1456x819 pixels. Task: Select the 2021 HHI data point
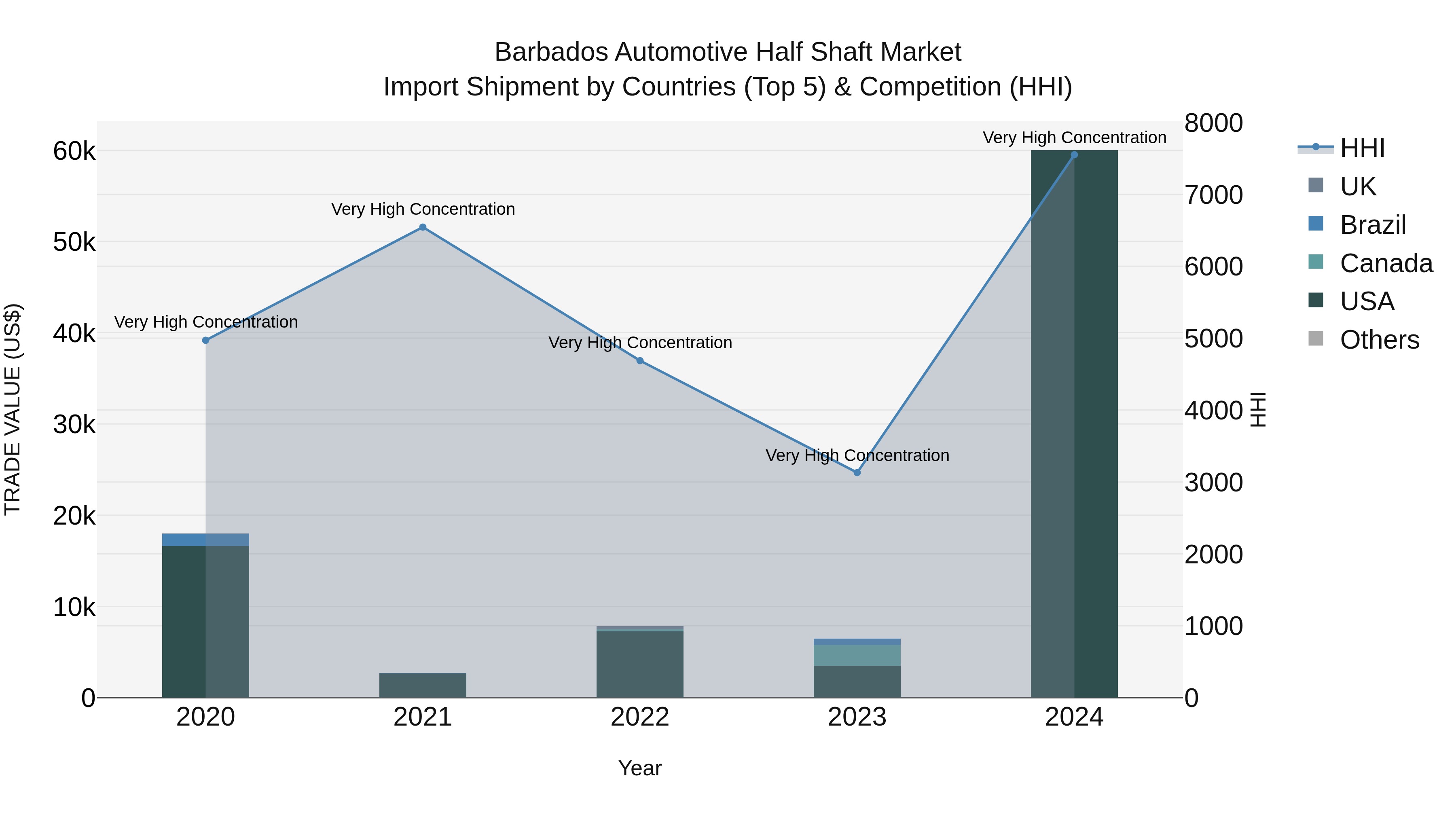click(x=423, y=227)
